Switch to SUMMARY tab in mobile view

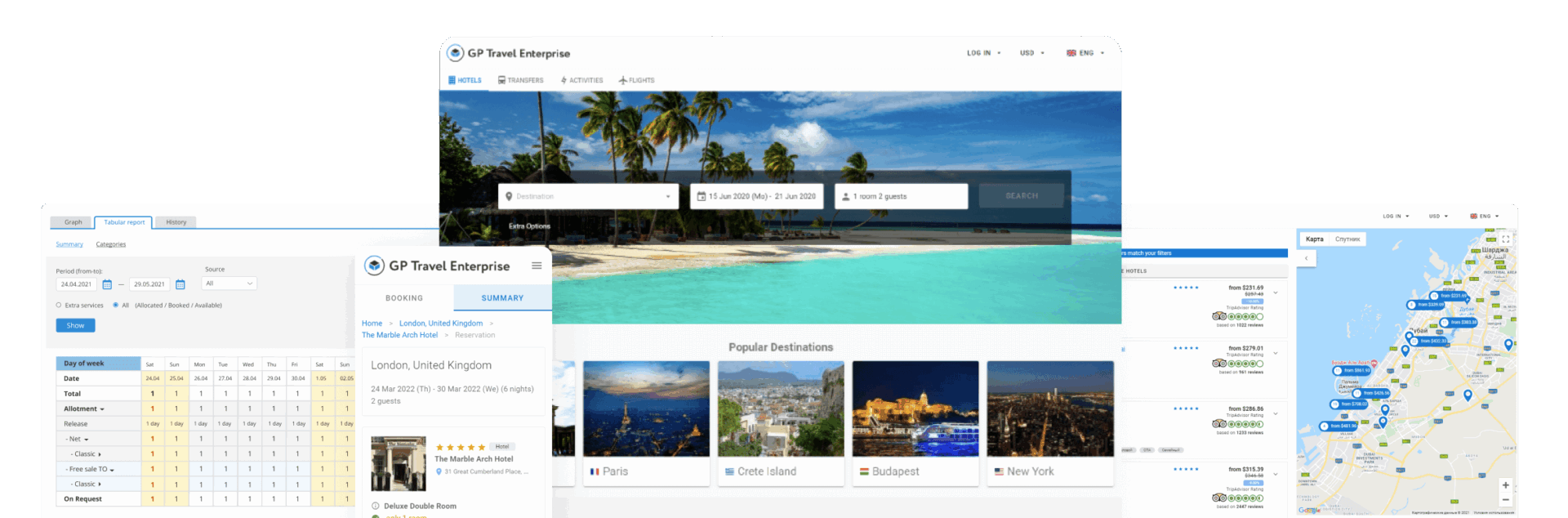coord(502,298)
